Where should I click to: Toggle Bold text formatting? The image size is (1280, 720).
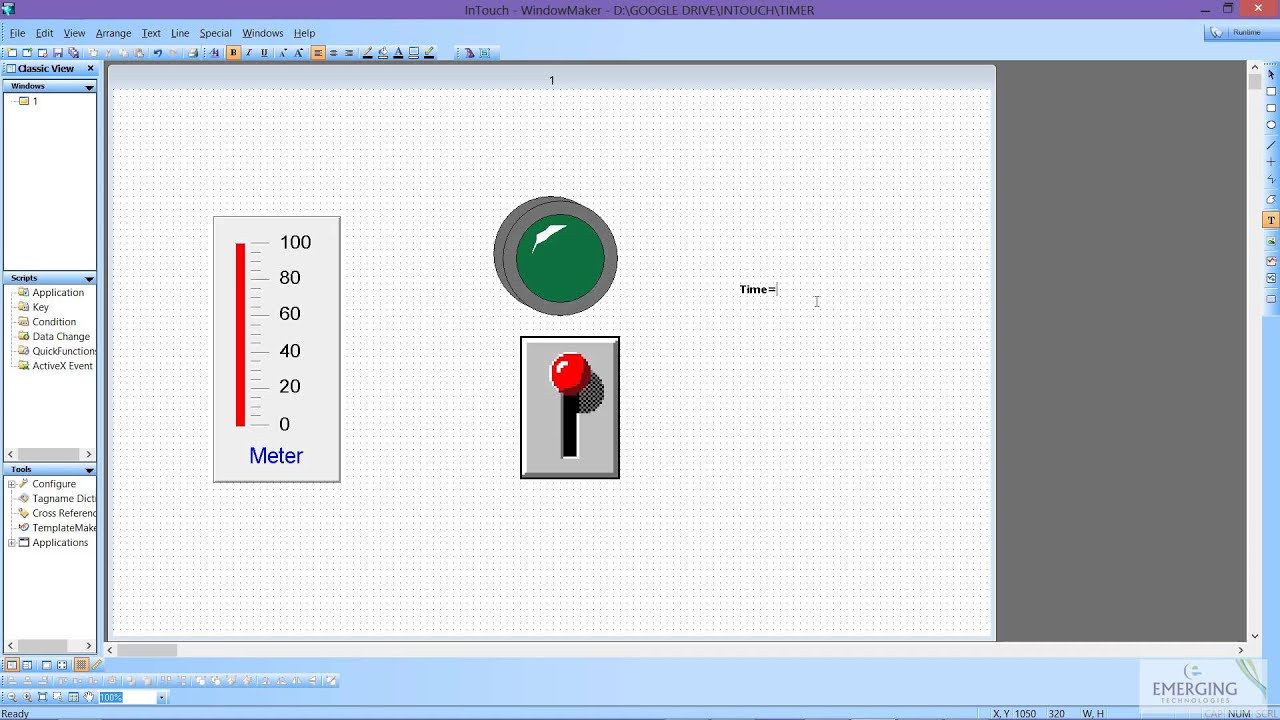(234, 53)
